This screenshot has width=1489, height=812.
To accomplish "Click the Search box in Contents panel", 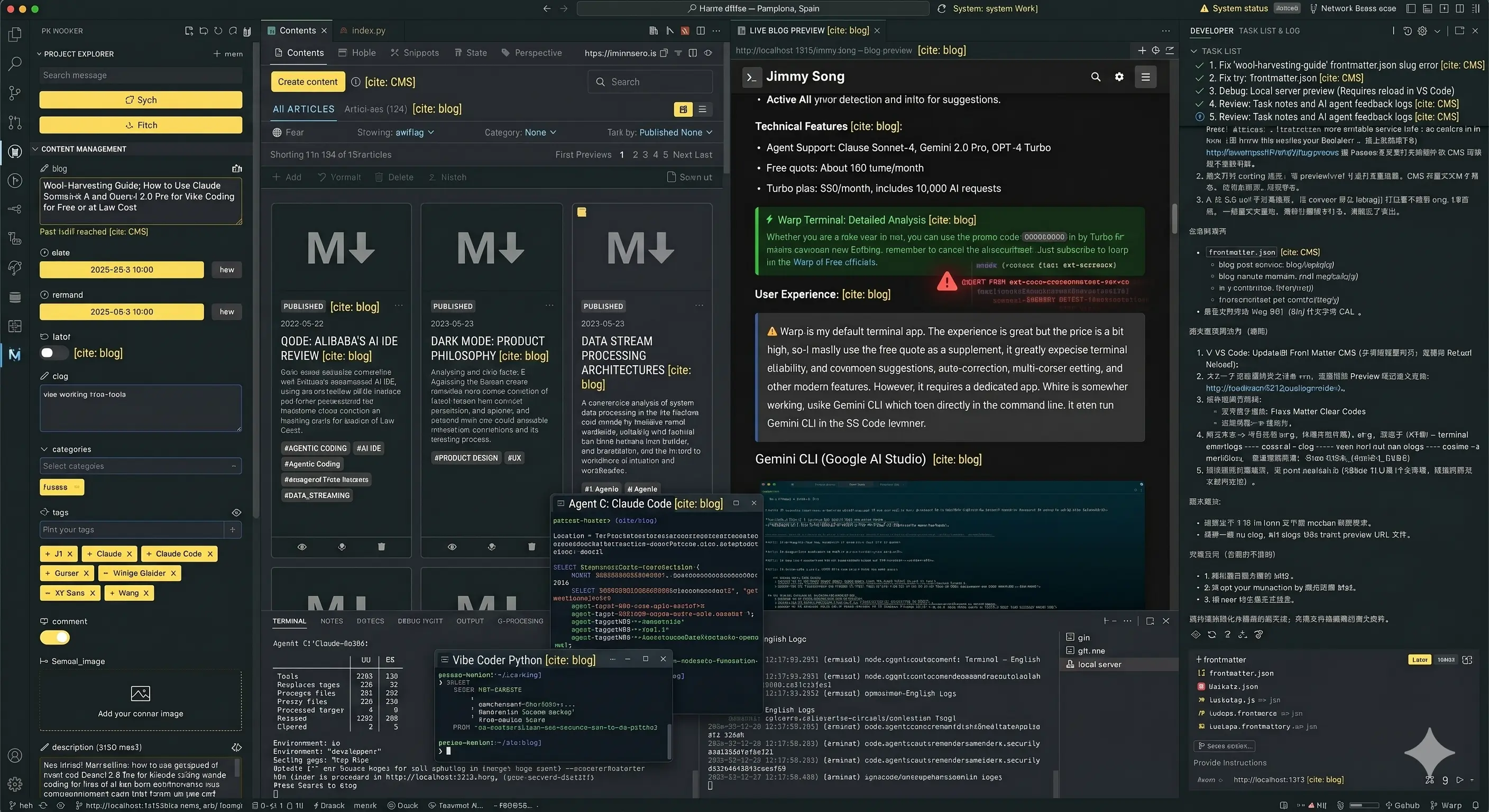I will 650,82.
